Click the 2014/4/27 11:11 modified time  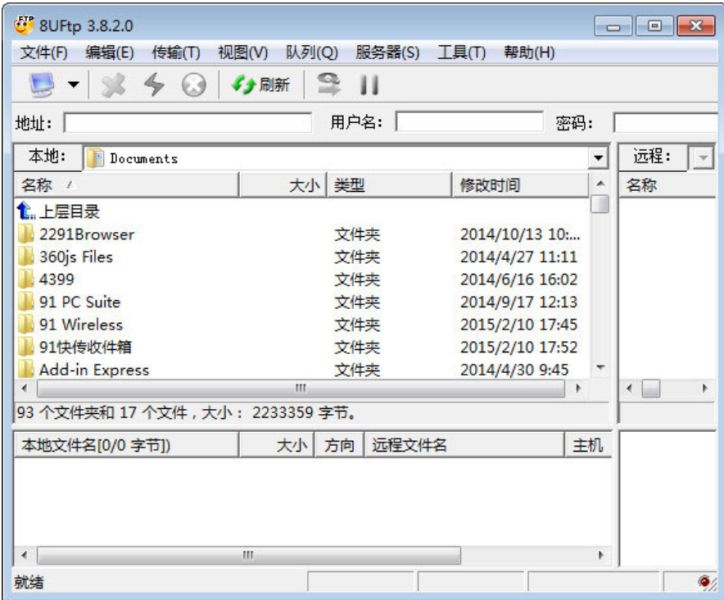pos(519,257)
